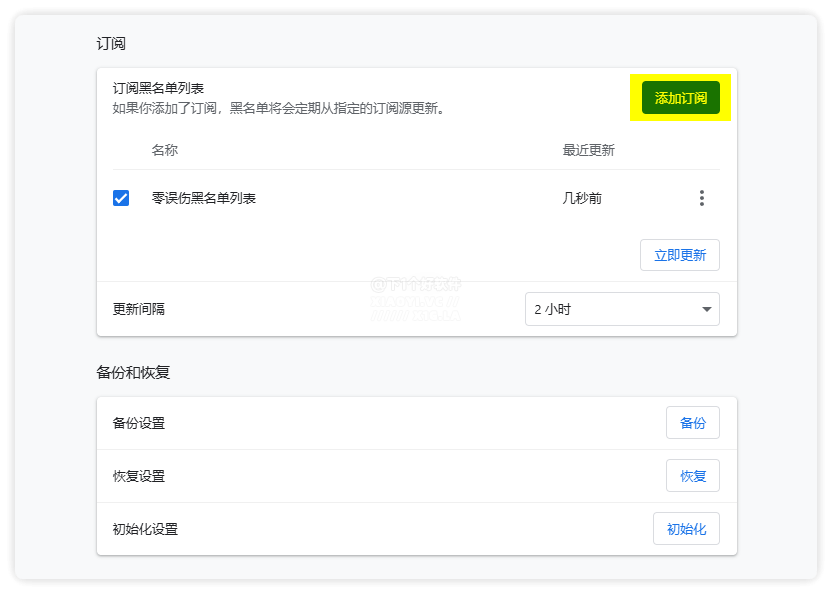Click the 备份 button

coord(692,423)
